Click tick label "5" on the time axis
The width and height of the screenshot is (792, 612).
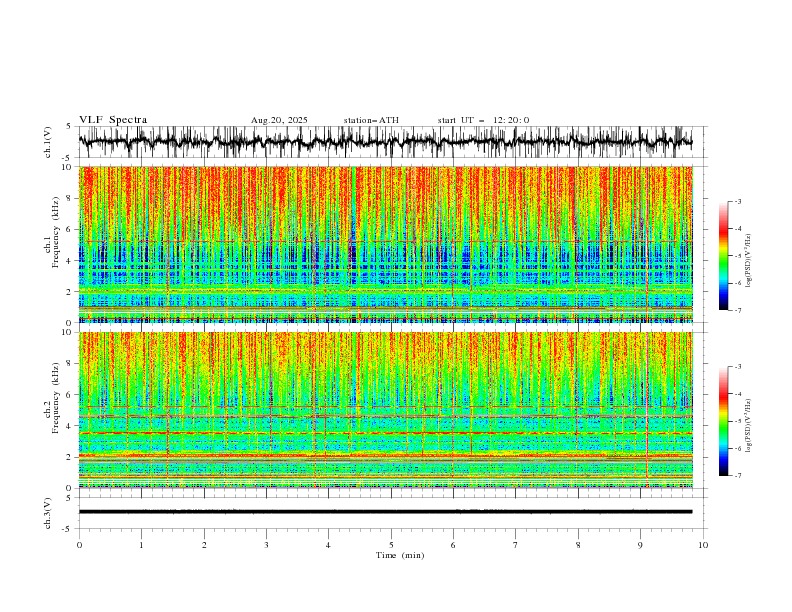pos(391,545)
